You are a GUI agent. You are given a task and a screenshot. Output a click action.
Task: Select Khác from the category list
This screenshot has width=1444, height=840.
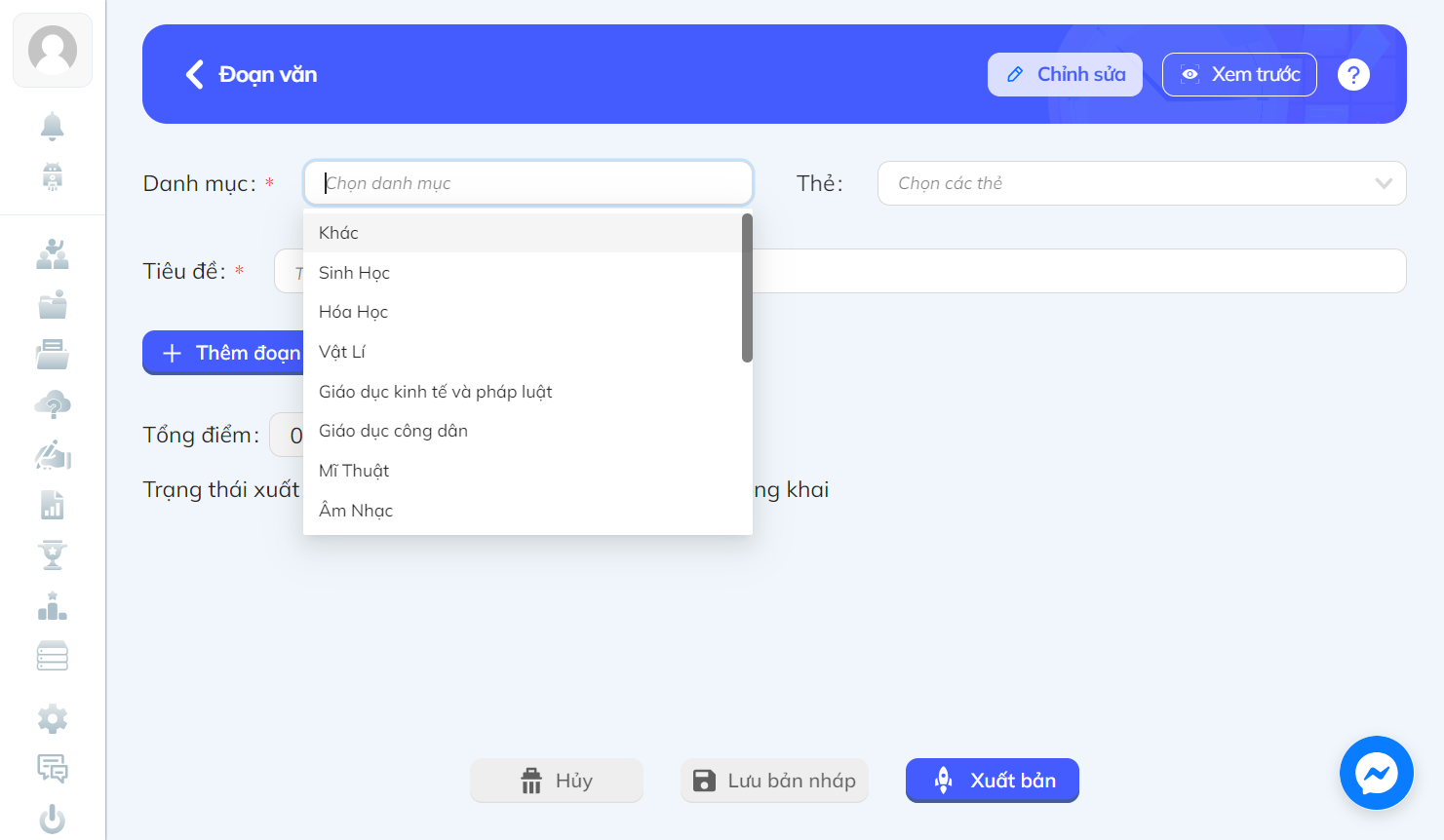click(x=523, y=233)
